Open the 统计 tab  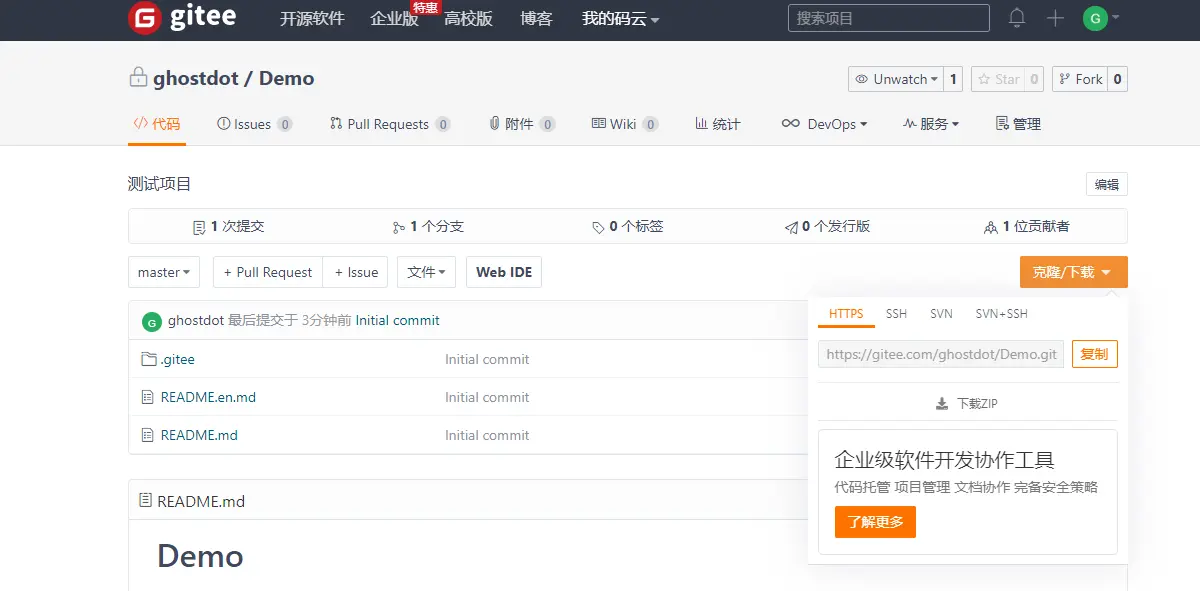pos(718,124)
